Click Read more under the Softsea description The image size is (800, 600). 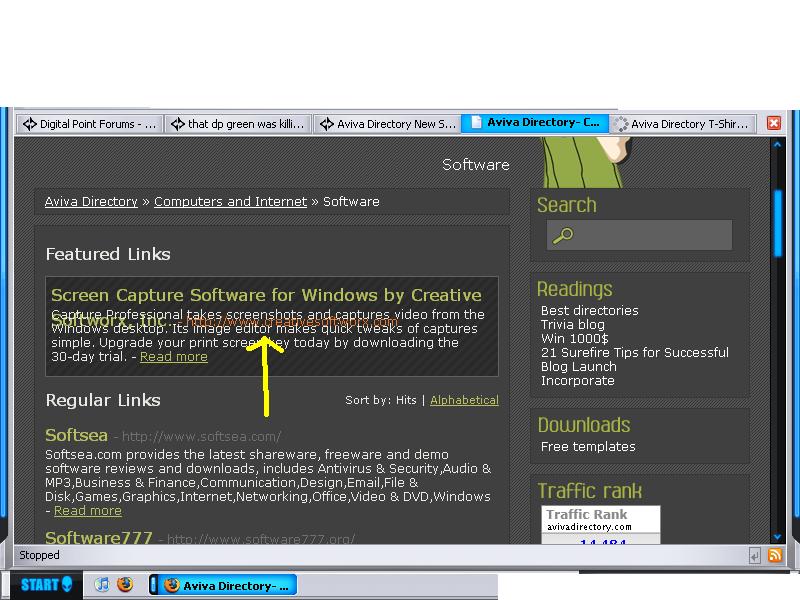[88, 511]
